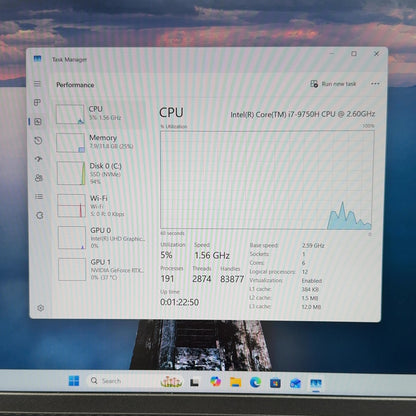This screenshot has width=416, height=416.
Task: Click the 5% utilization value
Action: tap(166, 255)
